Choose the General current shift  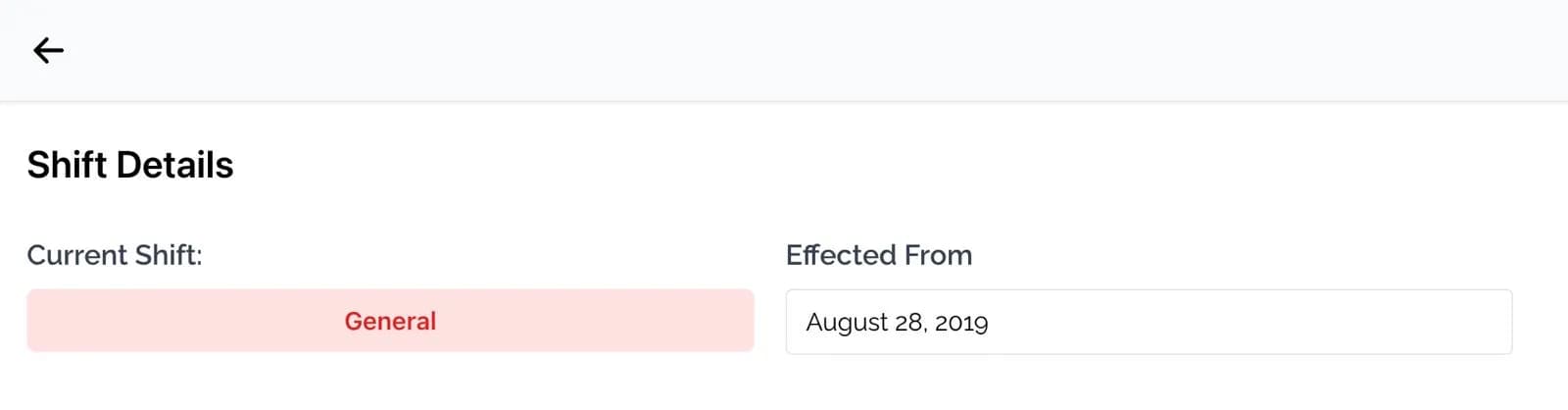point(390,321)
